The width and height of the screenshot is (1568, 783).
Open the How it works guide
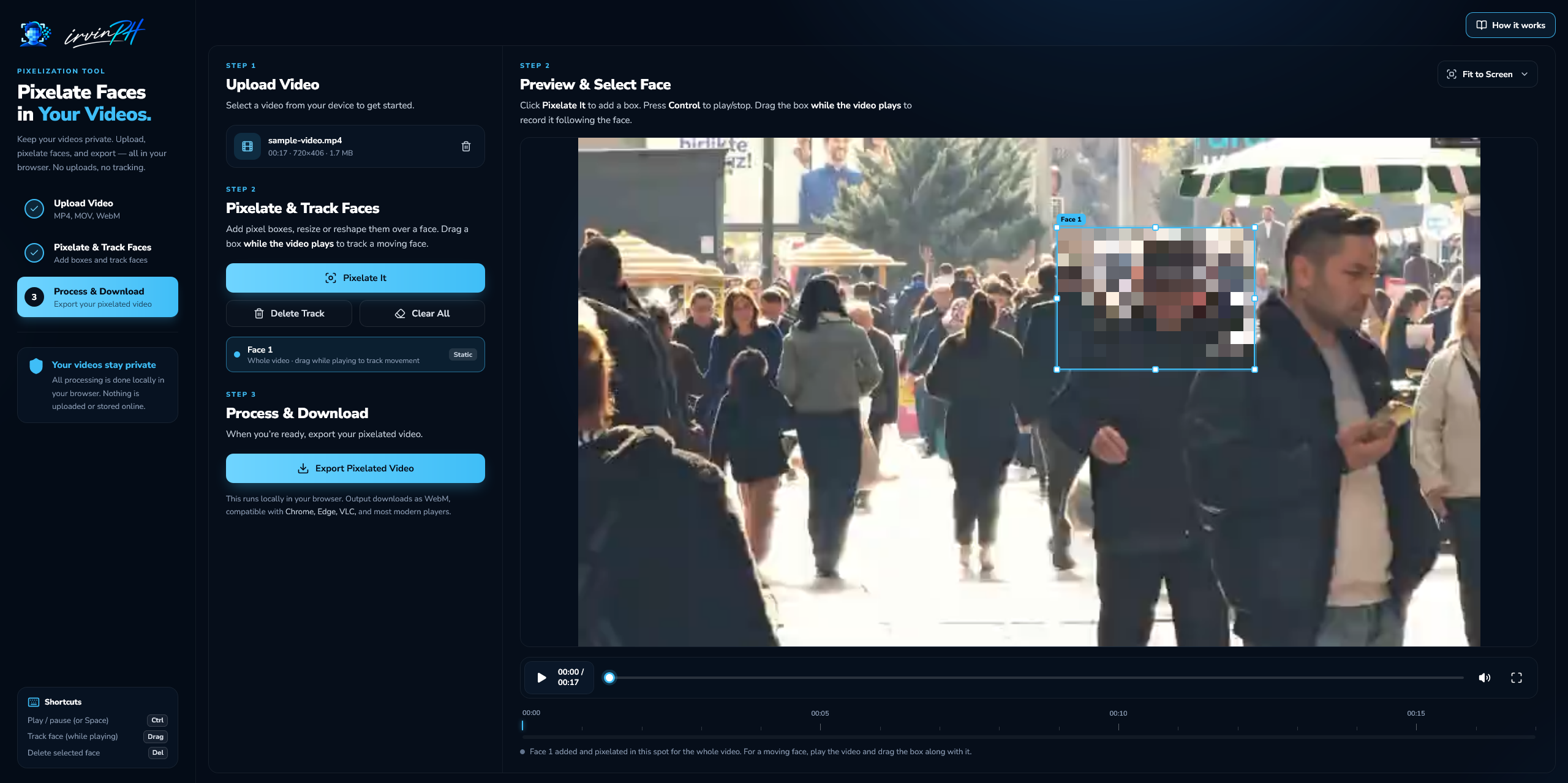pos(1510,25)
